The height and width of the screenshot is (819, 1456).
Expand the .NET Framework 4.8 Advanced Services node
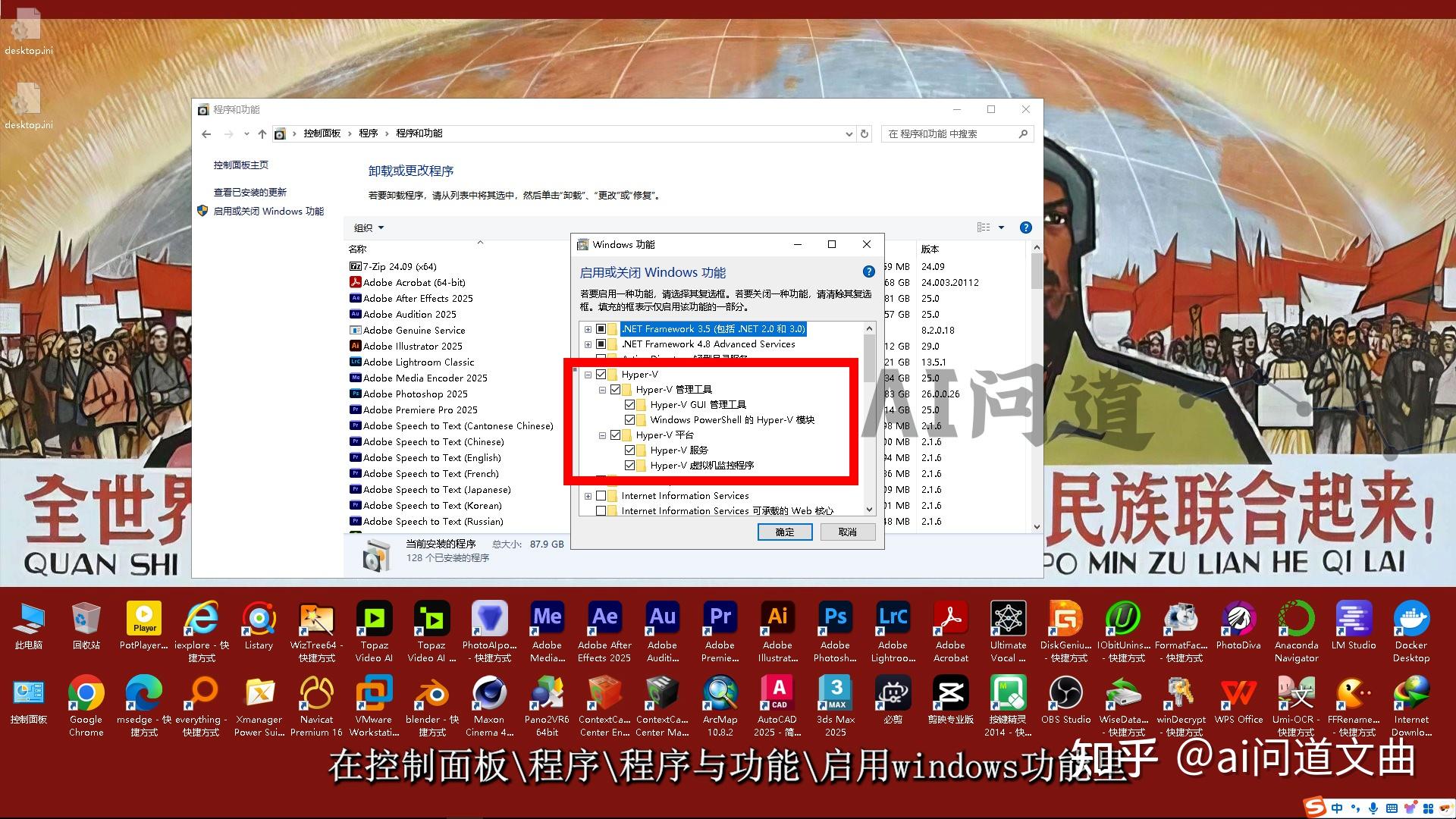588,344
